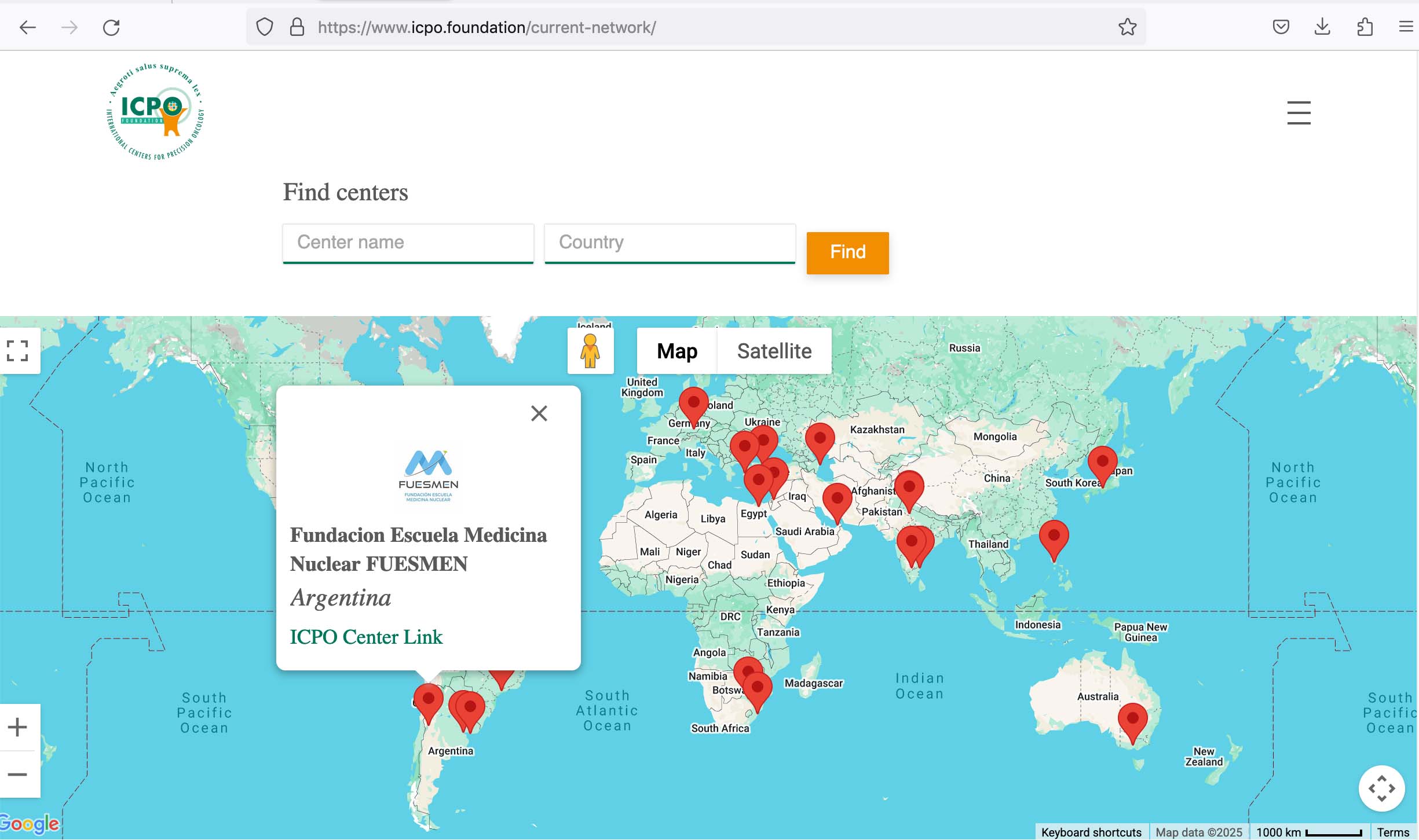The image size is (1419, 840).
Task: Click the 'Find centers' heading
Action: 345,192
